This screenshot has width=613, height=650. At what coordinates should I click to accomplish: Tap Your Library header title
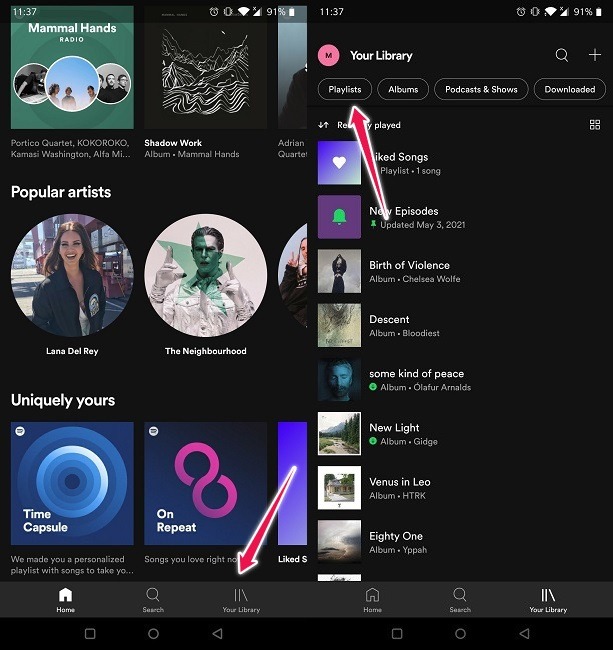[x=381, y=56]
